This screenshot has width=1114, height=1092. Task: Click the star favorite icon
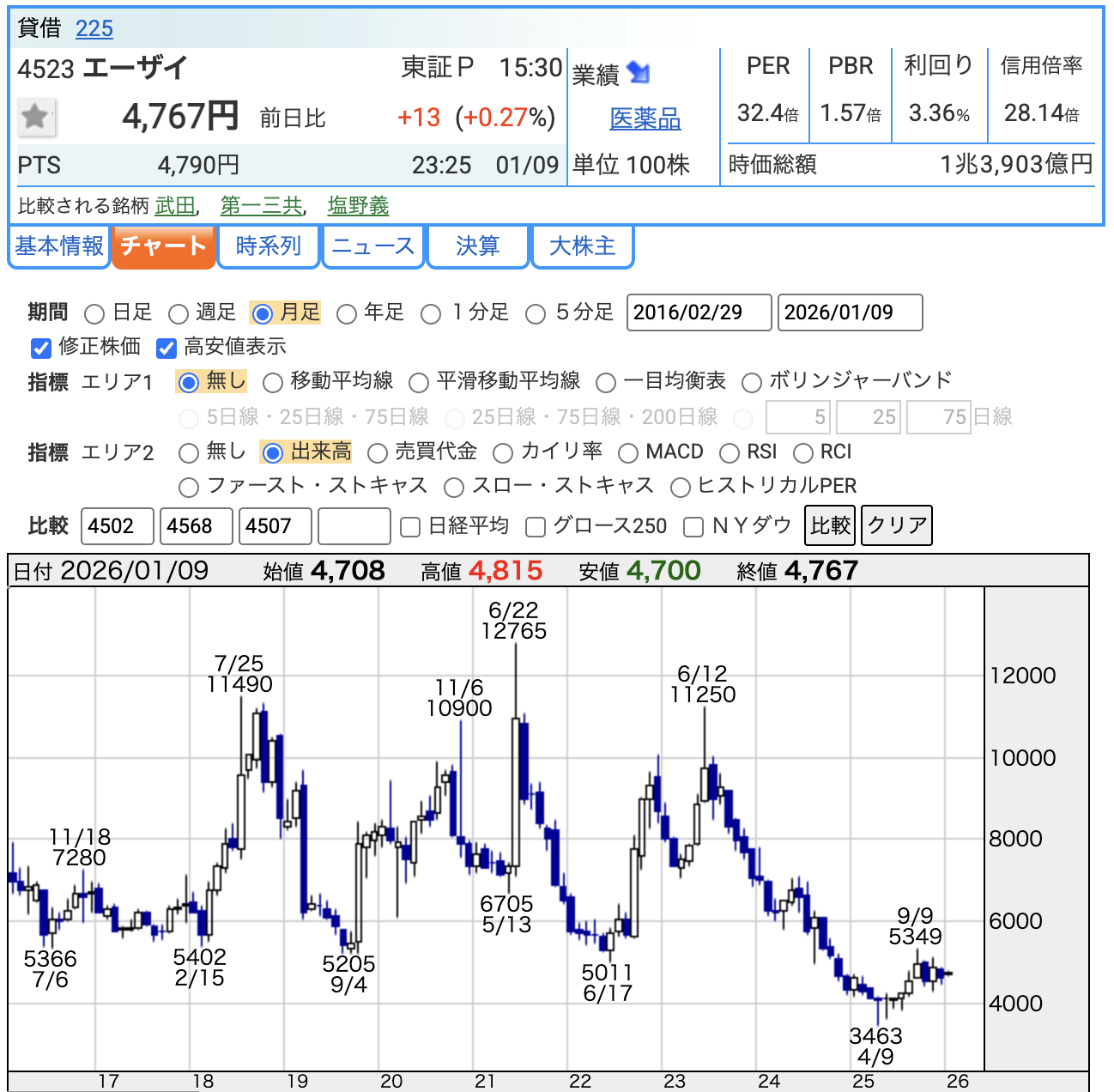[x=36, y=117]
